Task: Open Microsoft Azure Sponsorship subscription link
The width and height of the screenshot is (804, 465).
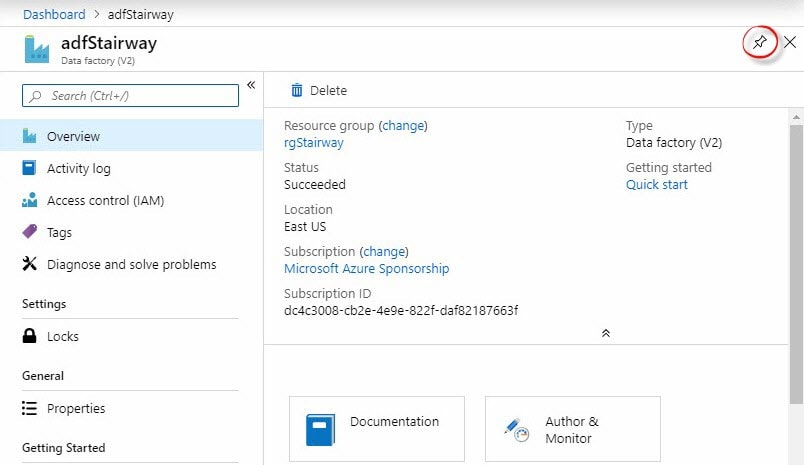Action: [366, 269]
